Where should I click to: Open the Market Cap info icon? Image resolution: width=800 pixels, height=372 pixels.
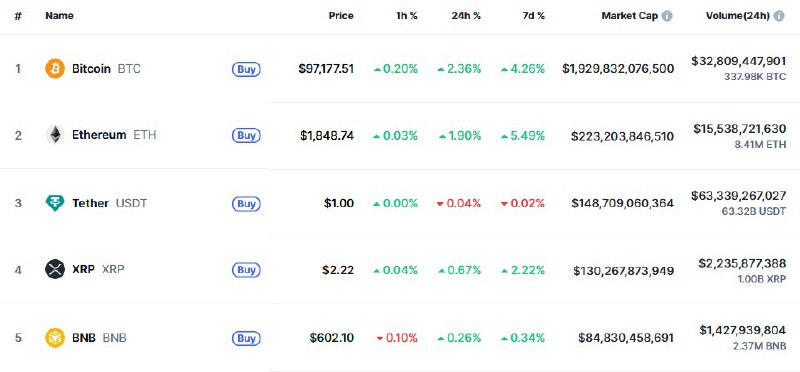click(667, 16)
